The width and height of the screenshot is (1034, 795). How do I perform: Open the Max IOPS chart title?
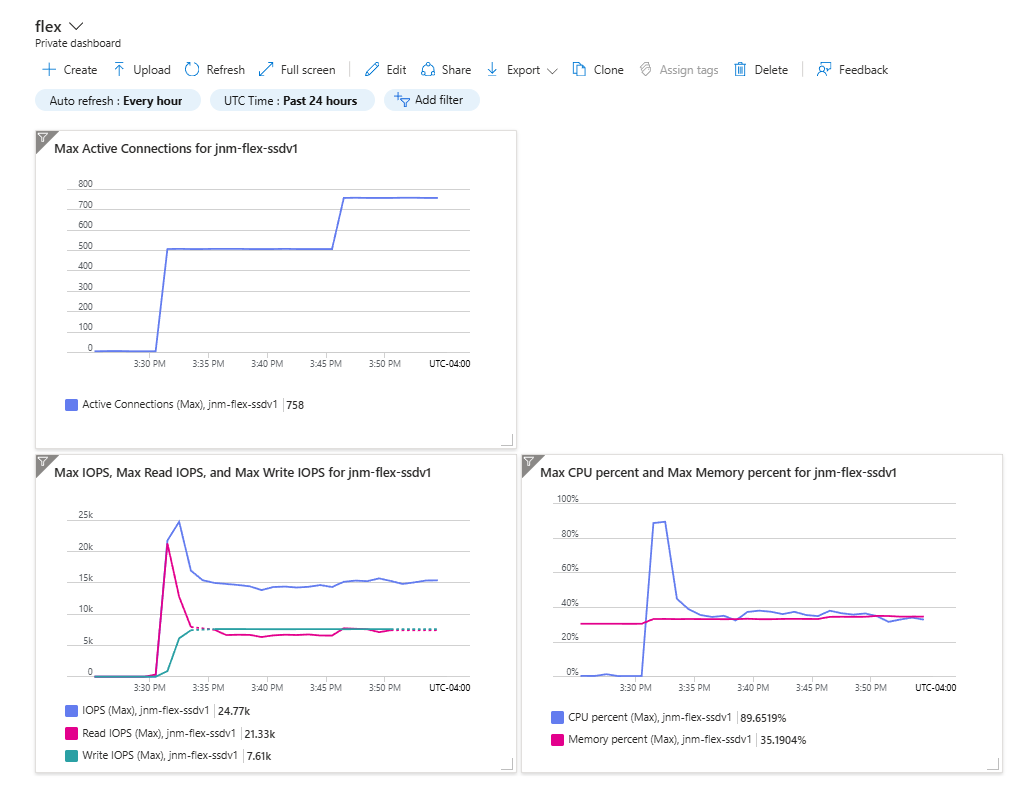coord(243,473)
